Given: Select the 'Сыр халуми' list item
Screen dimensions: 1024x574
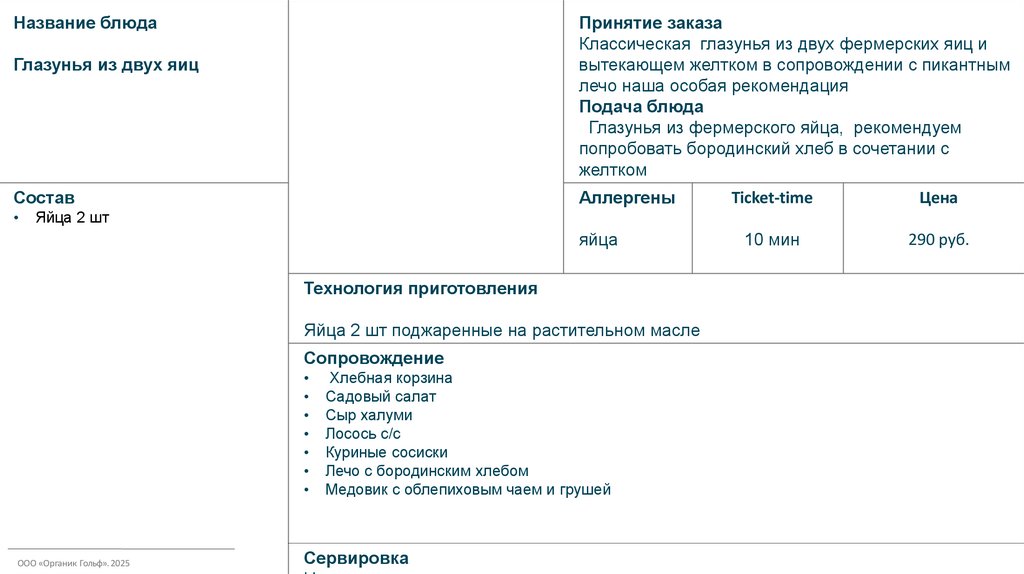Looking at the screenshot, I should tap(368, 415).
